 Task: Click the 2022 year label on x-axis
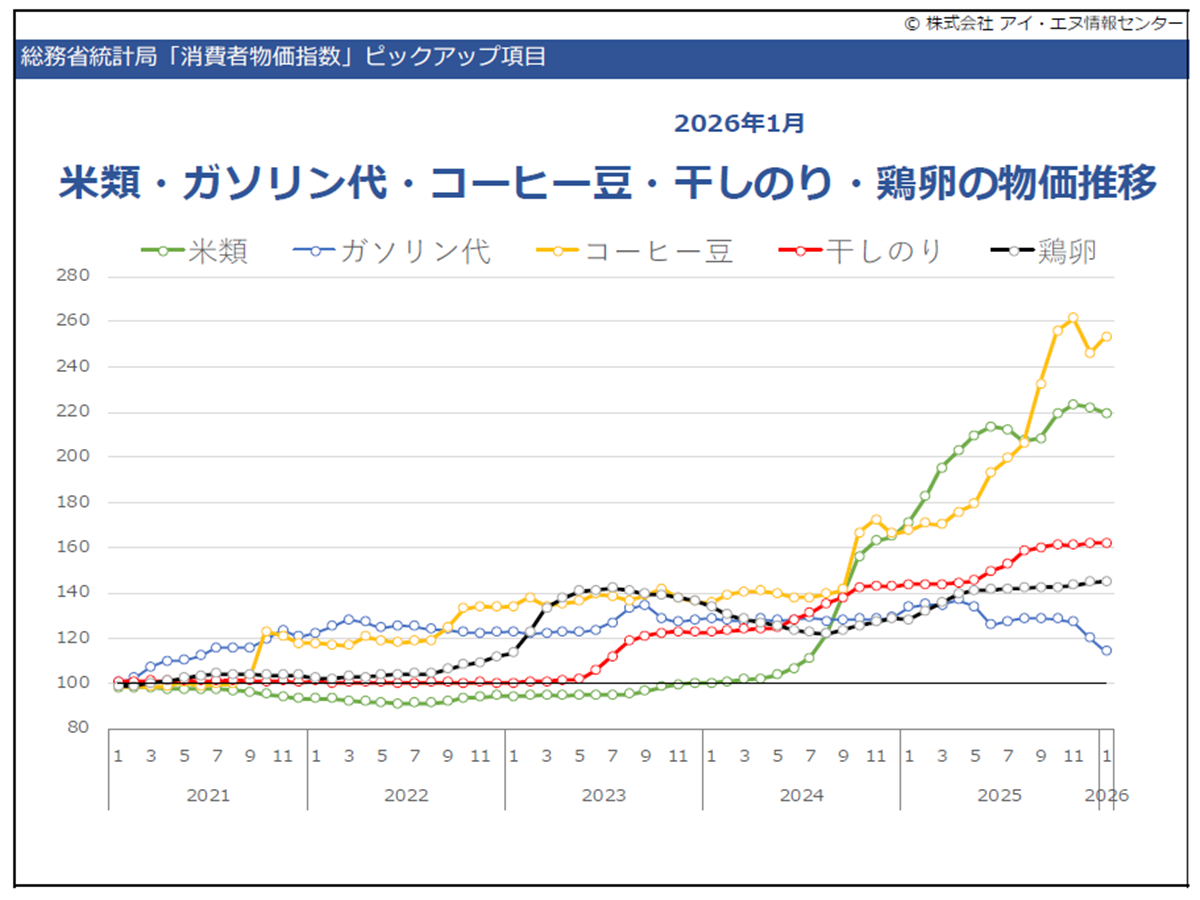tap(406, 796)
